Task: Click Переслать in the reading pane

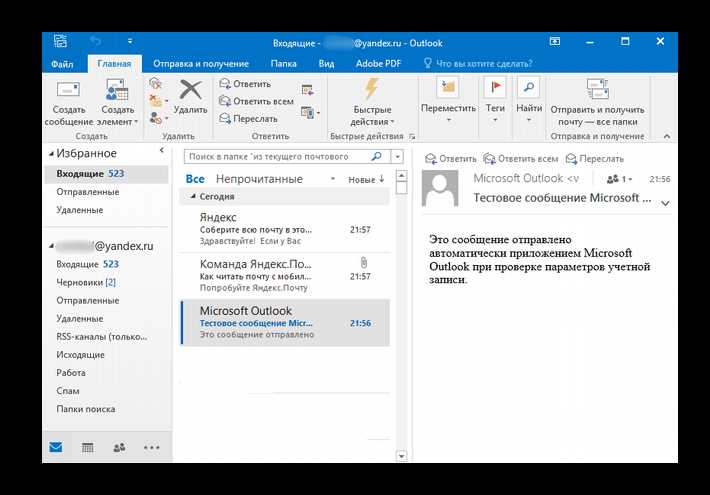Action: point(595,159)
